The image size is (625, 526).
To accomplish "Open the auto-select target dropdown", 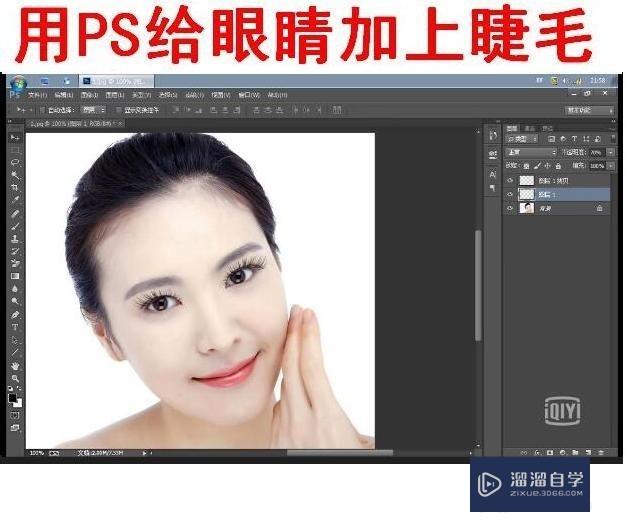I will click(x=94, y=110).
